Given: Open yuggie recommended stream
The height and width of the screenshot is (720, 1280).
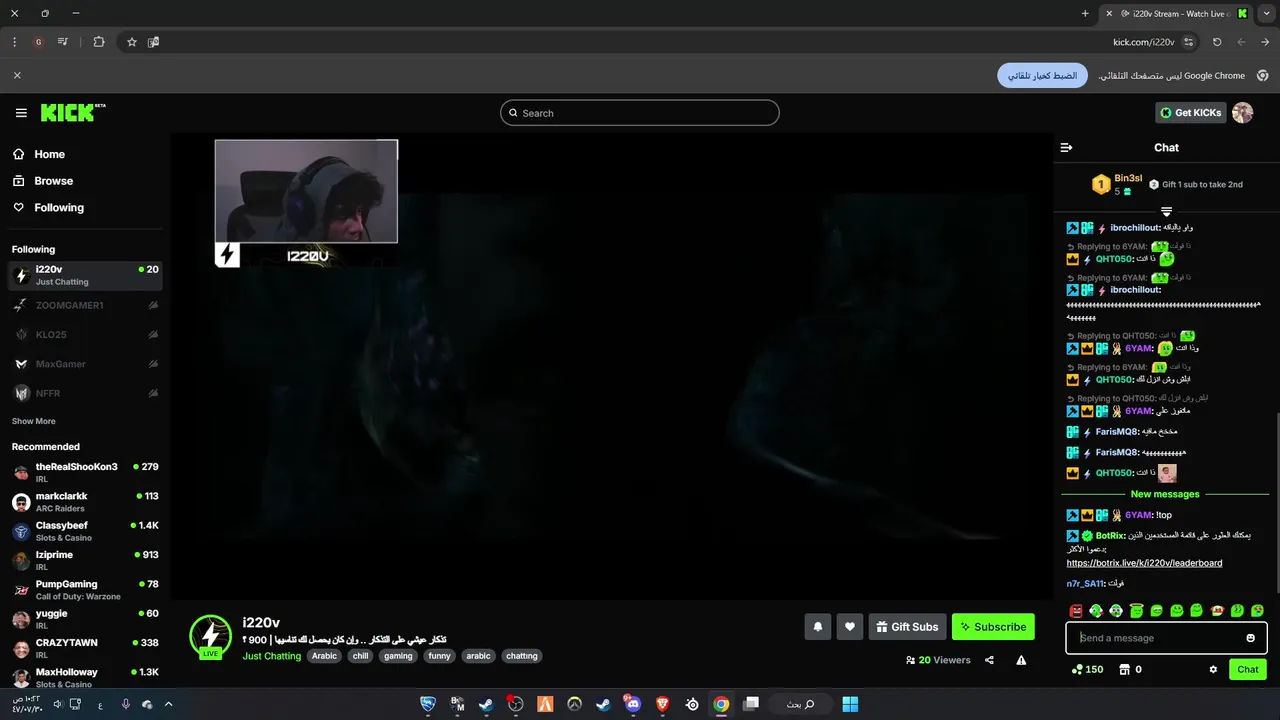Looking at the screenshot, I should pos(85,619).
